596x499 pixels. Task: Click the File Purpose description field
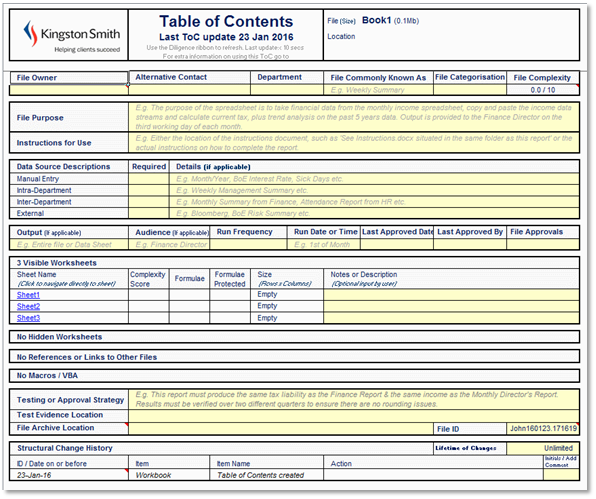point(354,117)
